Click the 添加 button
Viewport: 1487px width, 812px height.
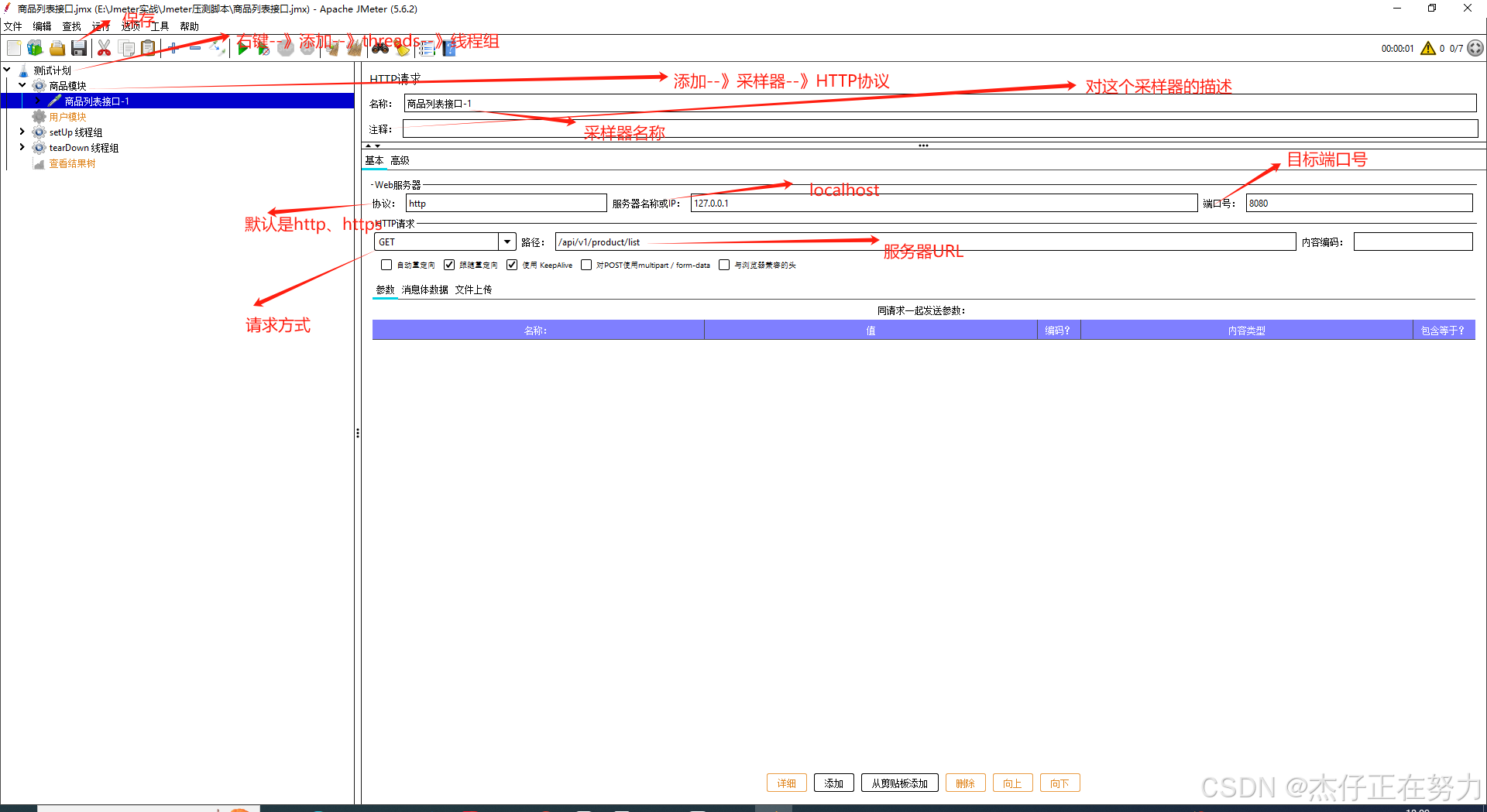[x=834, y=783]
